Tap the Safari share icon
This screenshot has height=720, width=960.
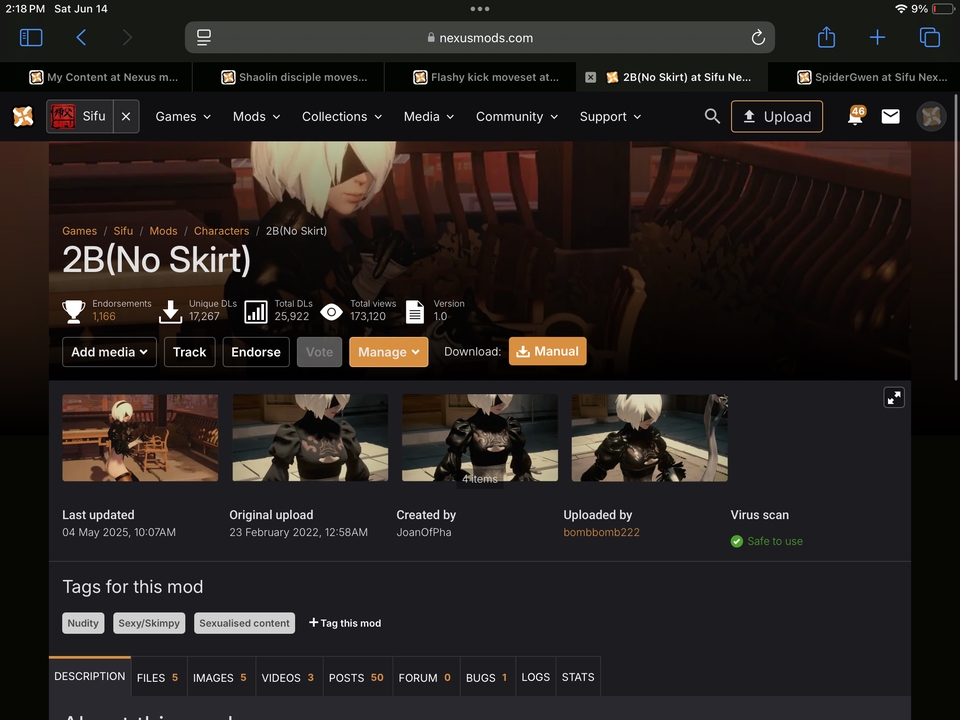pos(826,38)
